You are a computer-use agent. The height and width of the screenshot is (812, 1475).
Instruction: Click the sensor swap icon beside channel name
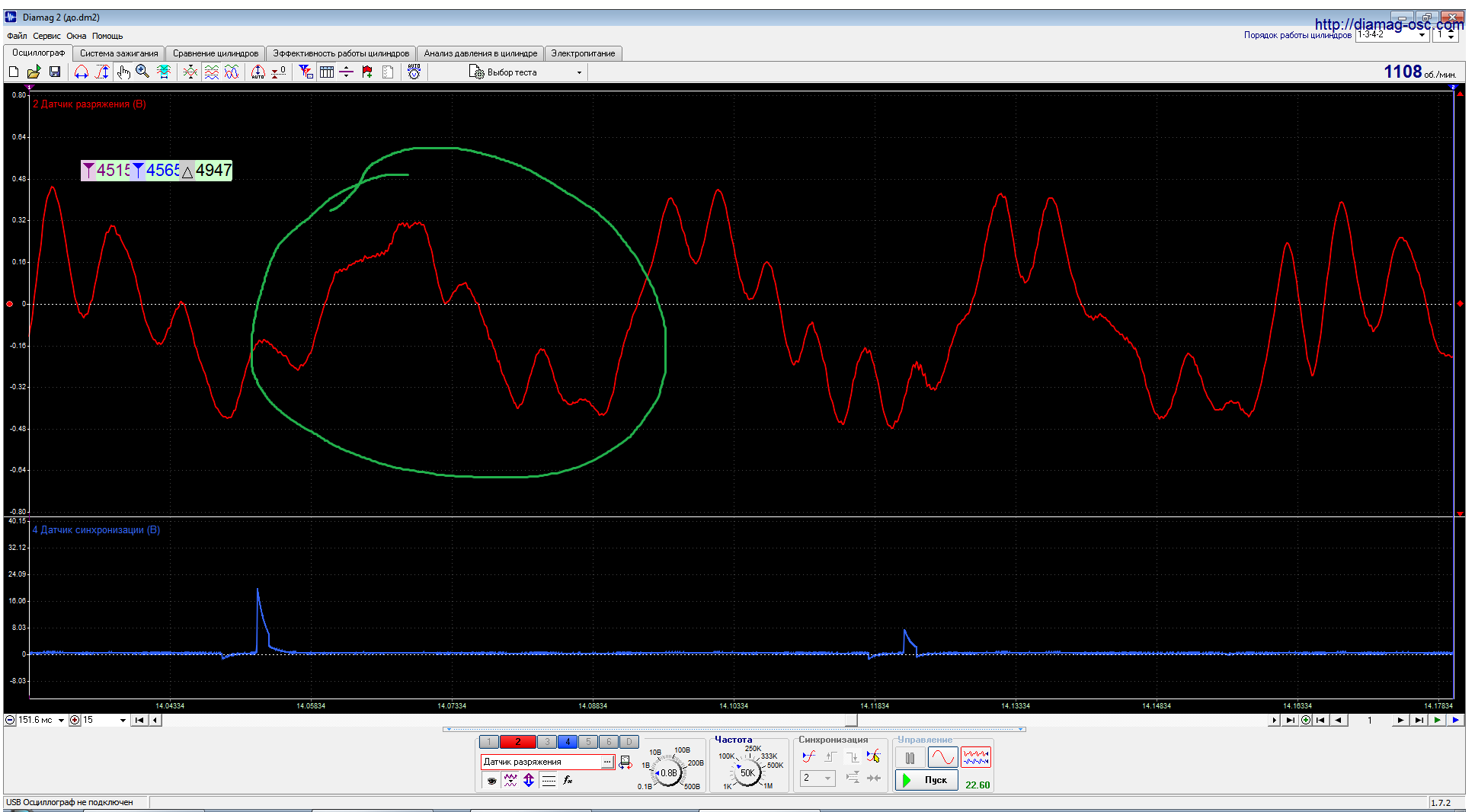(626, 762)
